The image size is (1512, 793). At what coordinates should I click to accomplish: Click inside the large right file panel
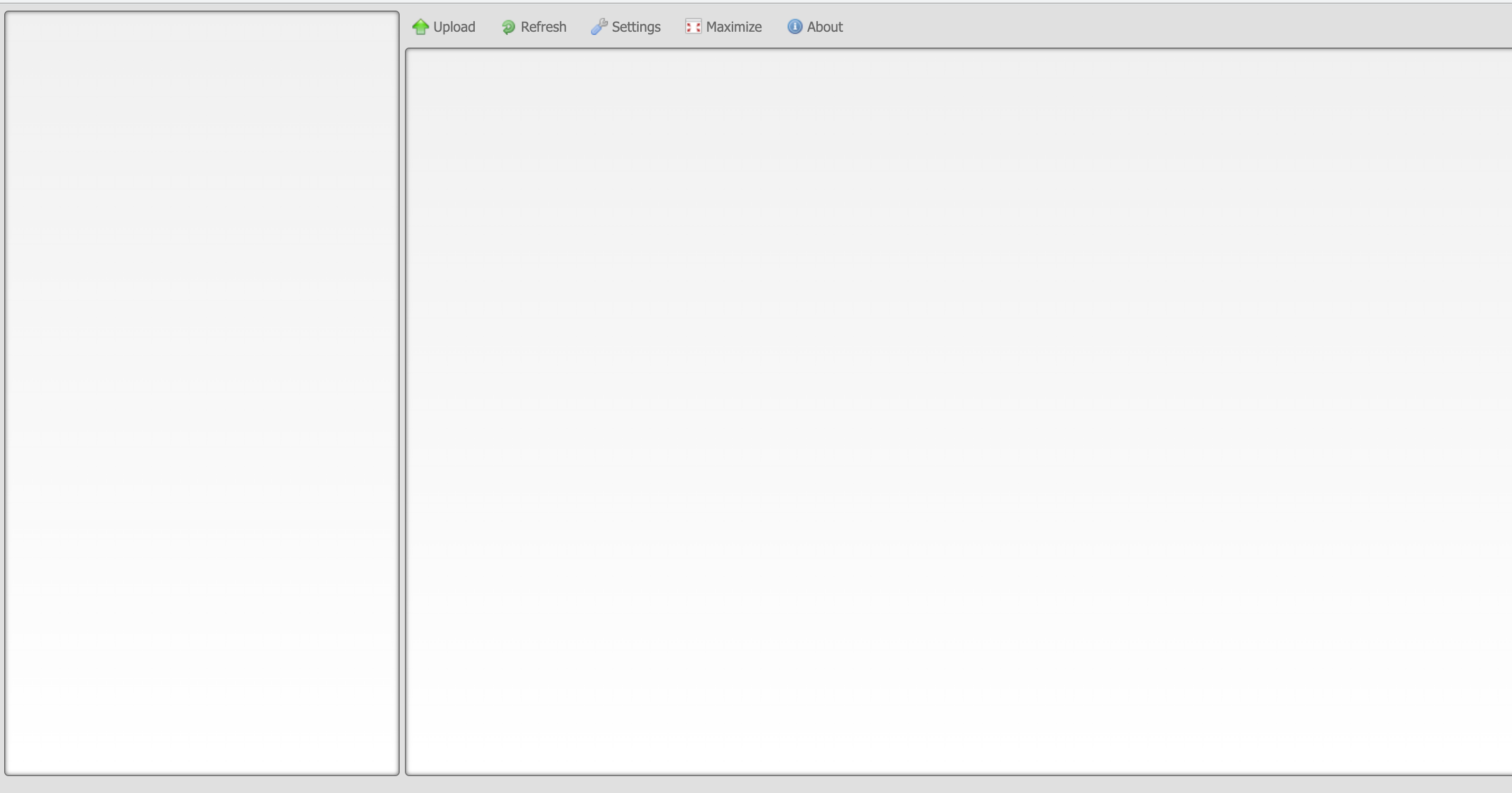(x=957, y=411)
